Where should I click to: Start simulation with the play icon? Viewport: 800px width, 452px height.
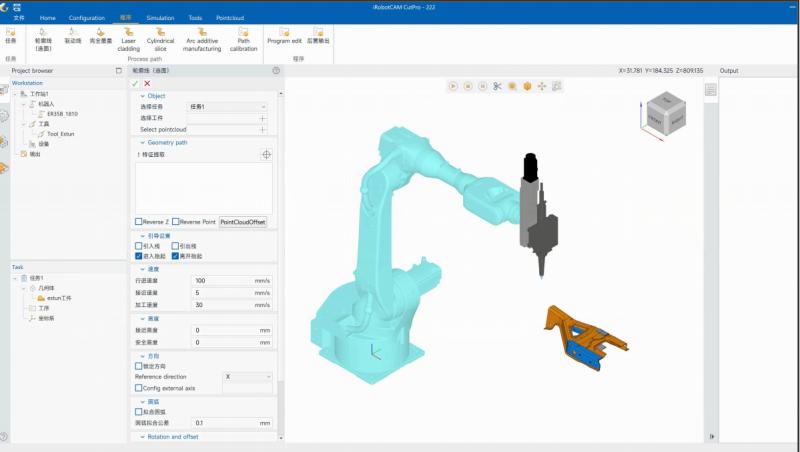(453, 86)
